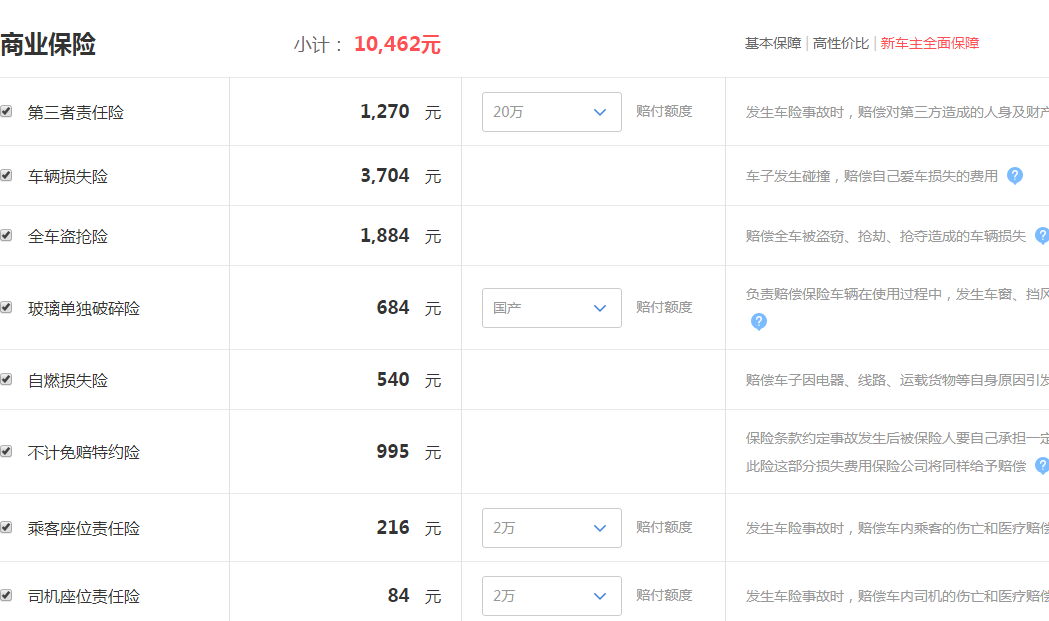Open help icon under 玻璃单独破碎险 description
Screen dimensions: 1049x621
(759, 322)
